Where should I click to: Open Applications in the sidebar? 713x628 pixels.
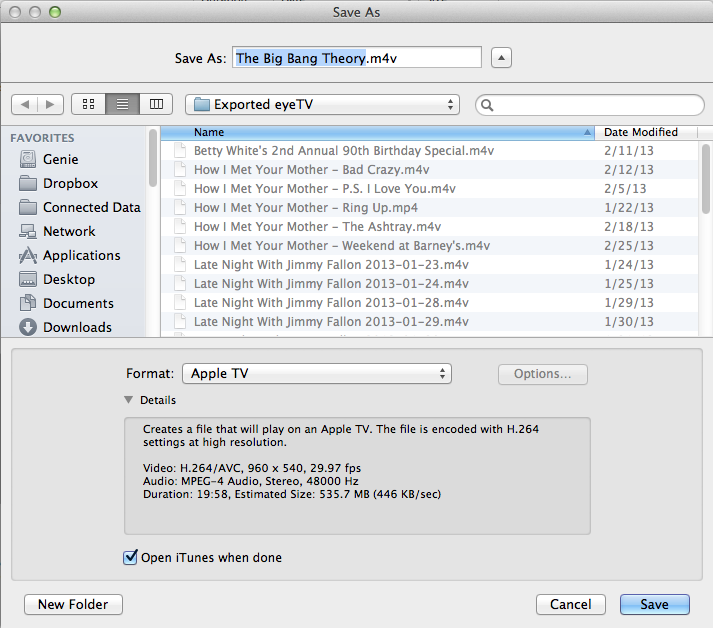click(81, 255)
